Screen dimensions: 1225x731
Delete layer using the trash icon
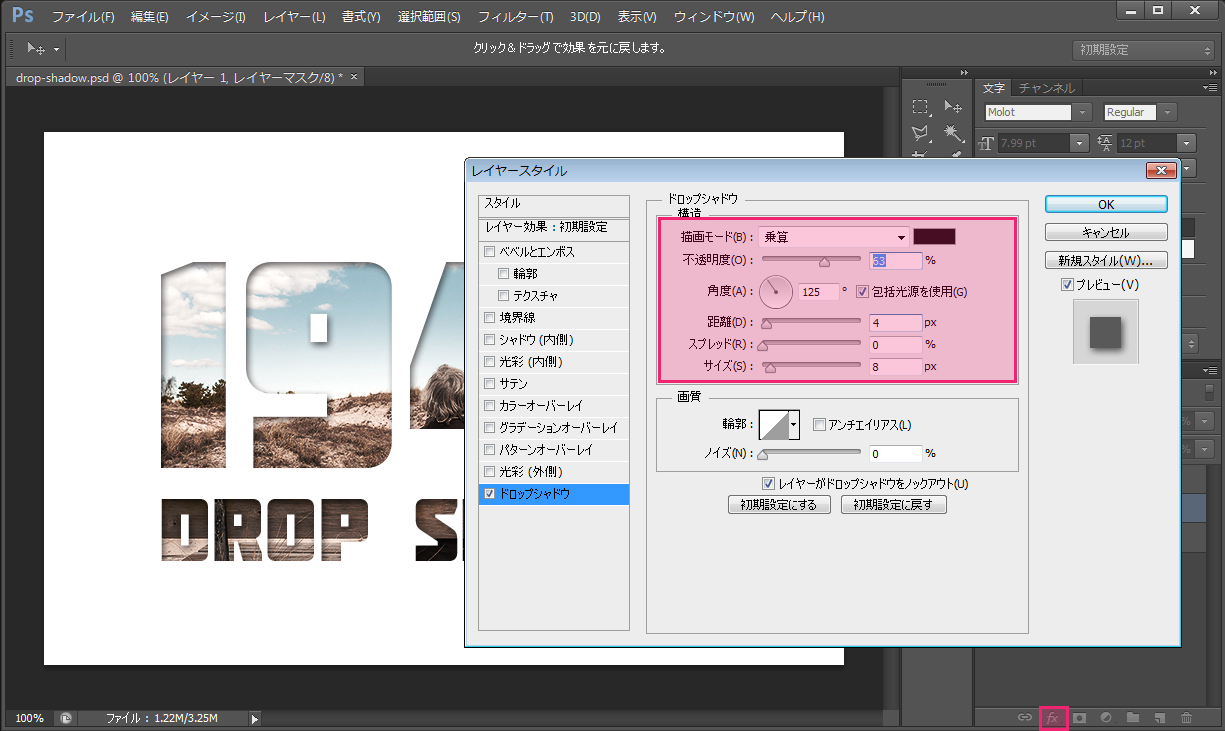point(1186,717)
